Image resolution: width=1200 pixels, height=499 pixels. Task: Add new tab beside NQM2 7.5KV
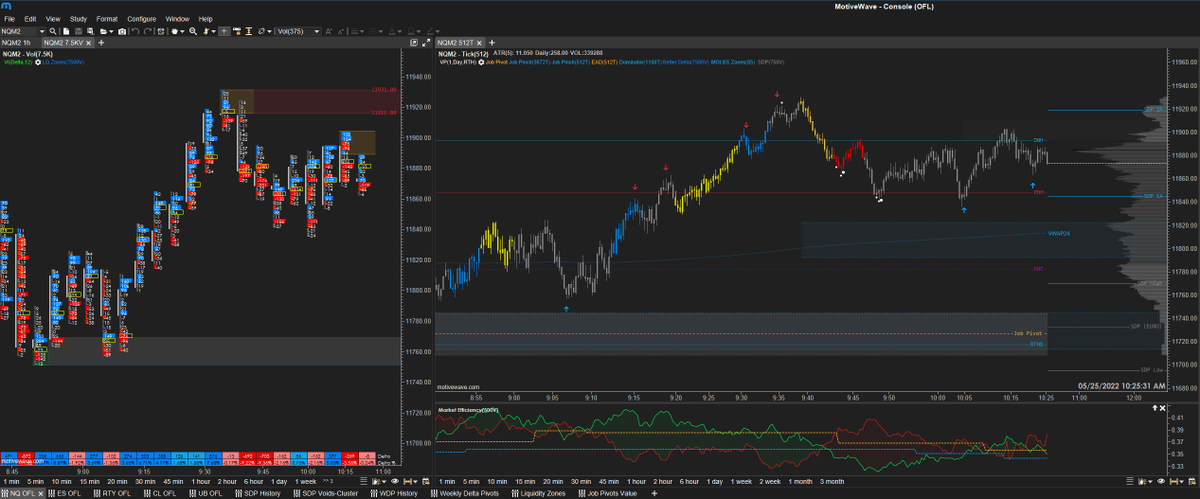(101, 43)
